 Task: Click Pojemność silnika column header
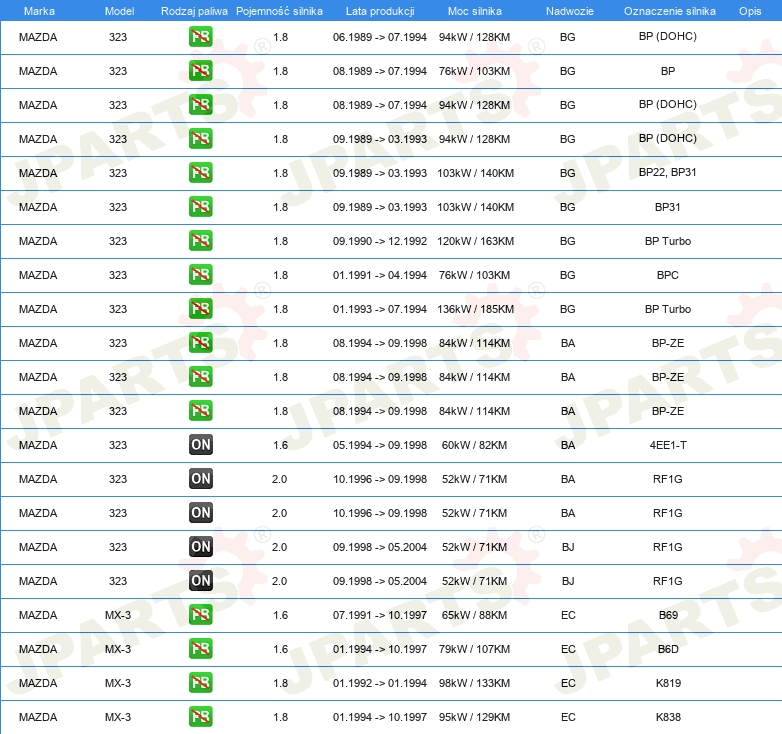coord(279,11)
